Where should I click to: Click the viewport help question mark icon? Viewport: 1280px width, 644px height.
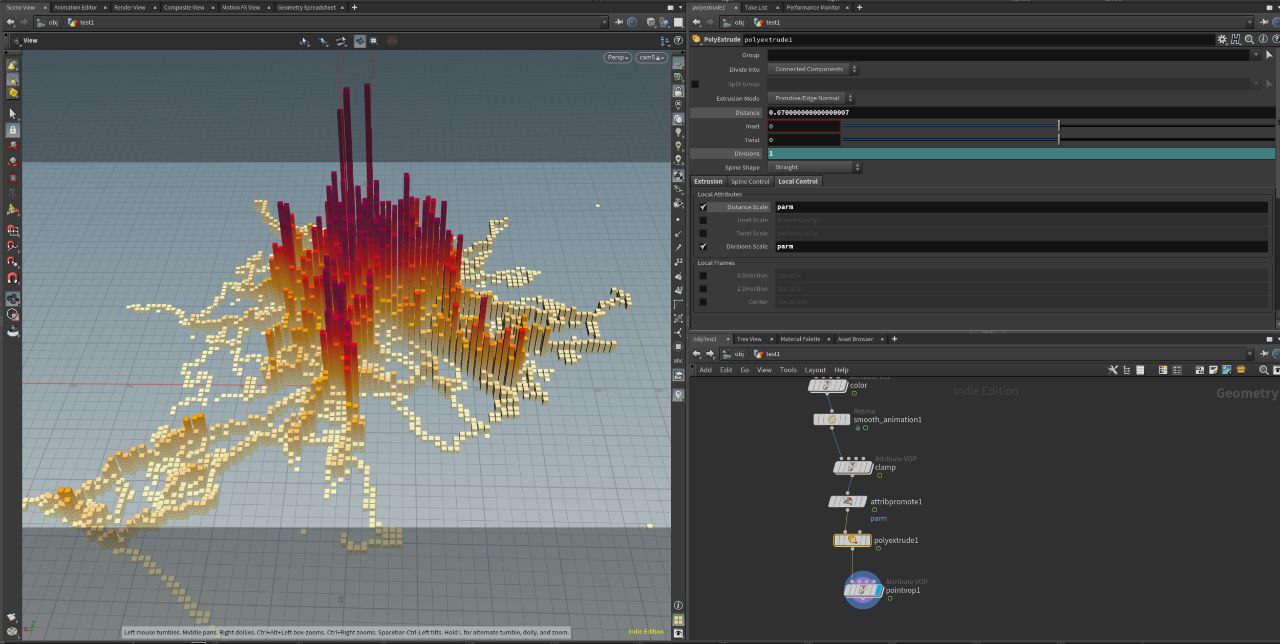pos(678,41)
